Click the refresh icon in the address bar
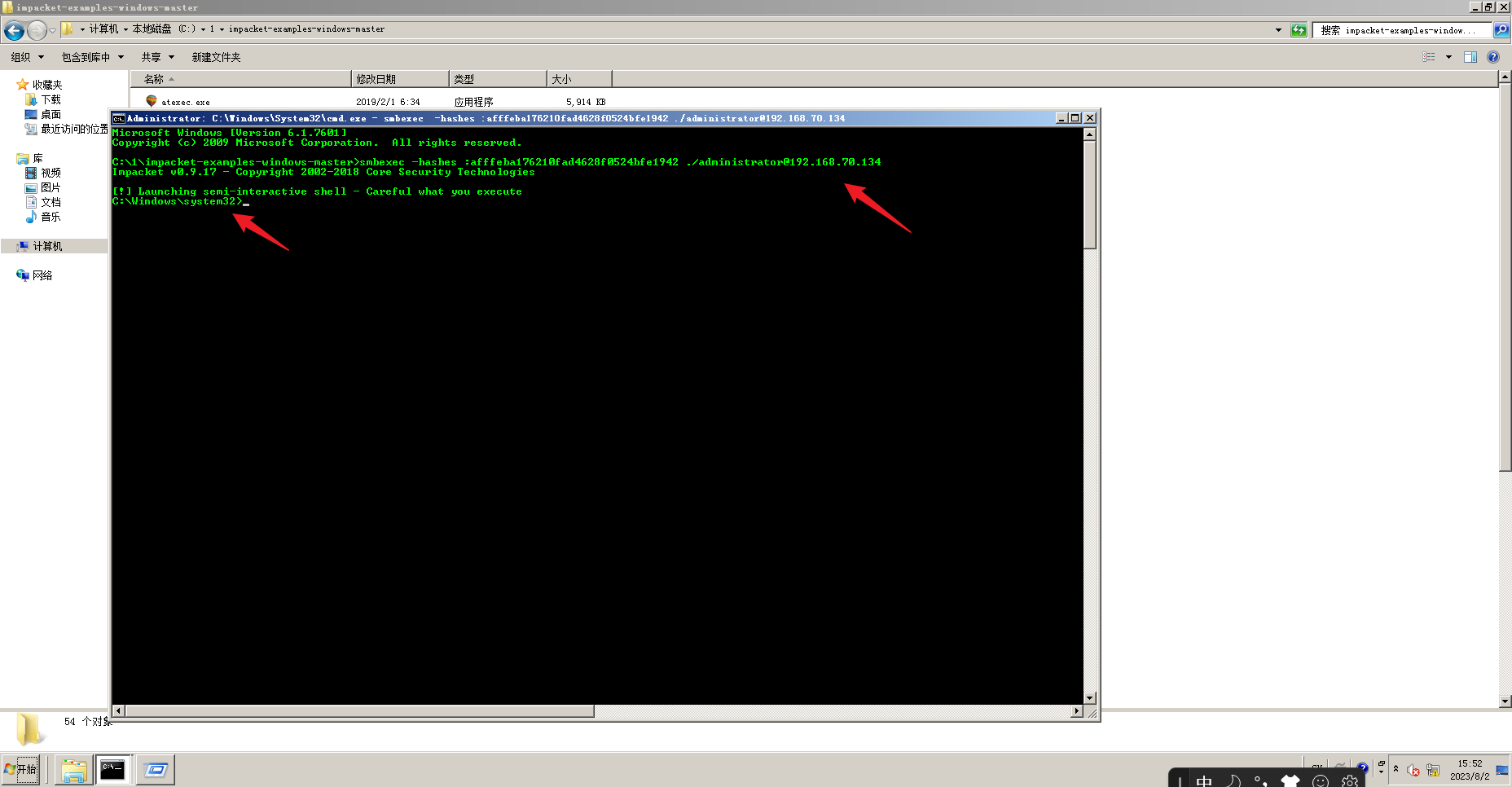The height and width of the screenshot is (787, 1512). 1299,29
